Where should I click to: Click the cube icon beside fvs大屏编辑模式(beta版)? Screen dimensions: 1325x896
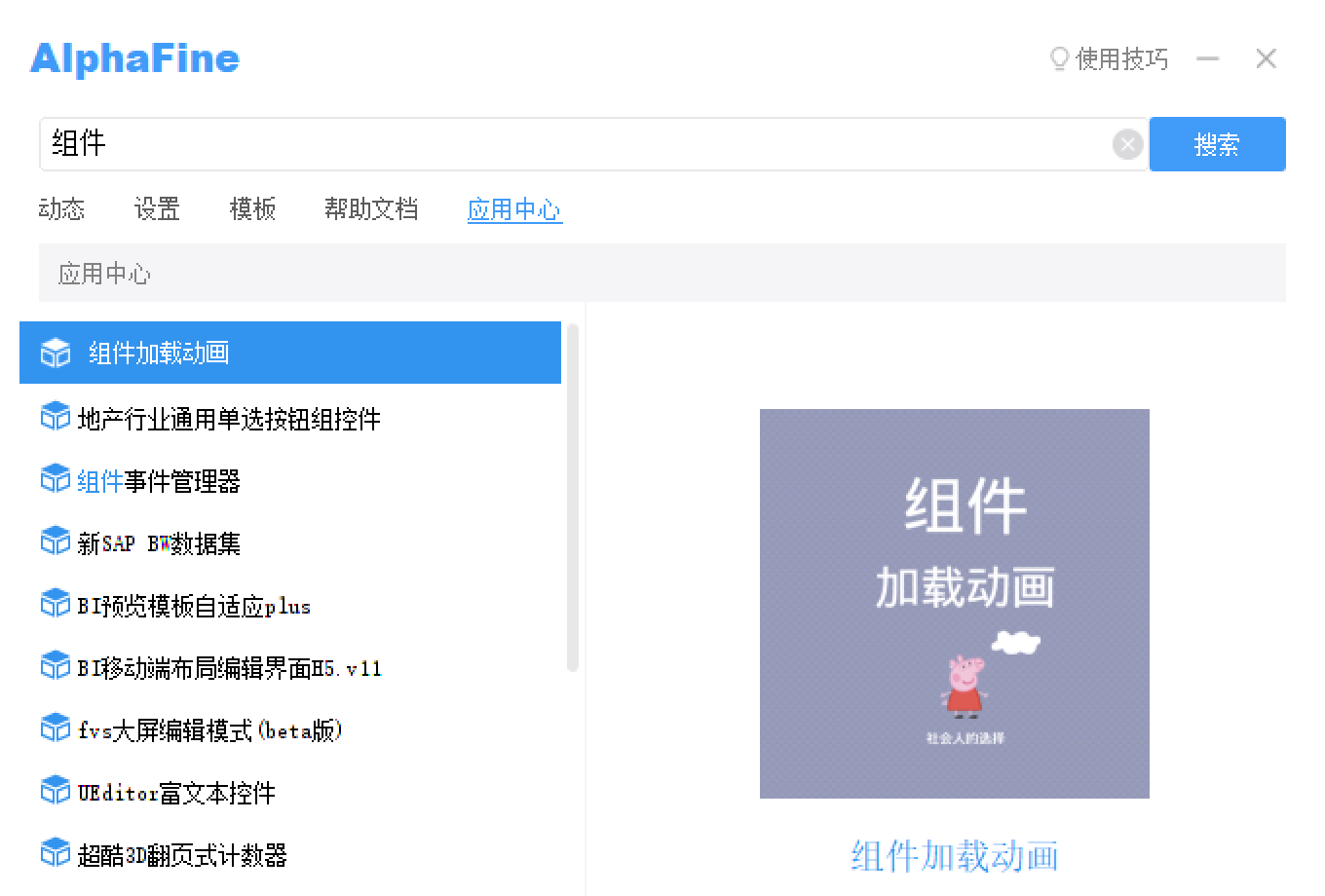point(56,728)
